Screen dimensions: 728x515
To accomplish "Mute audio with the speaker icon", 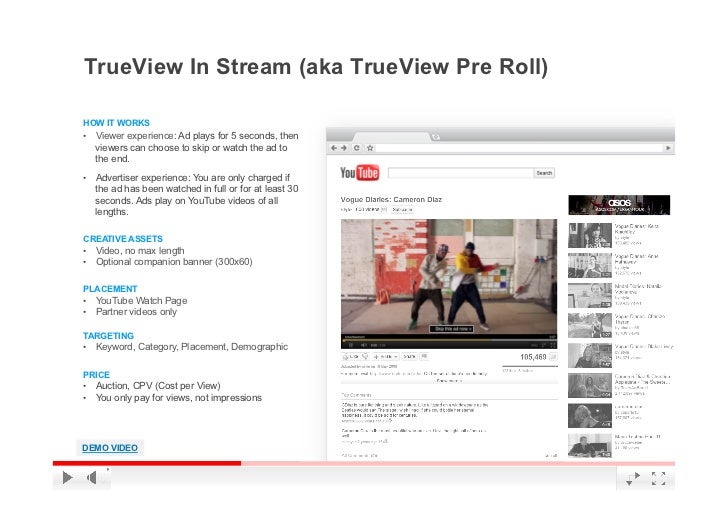I will point(92,477).
